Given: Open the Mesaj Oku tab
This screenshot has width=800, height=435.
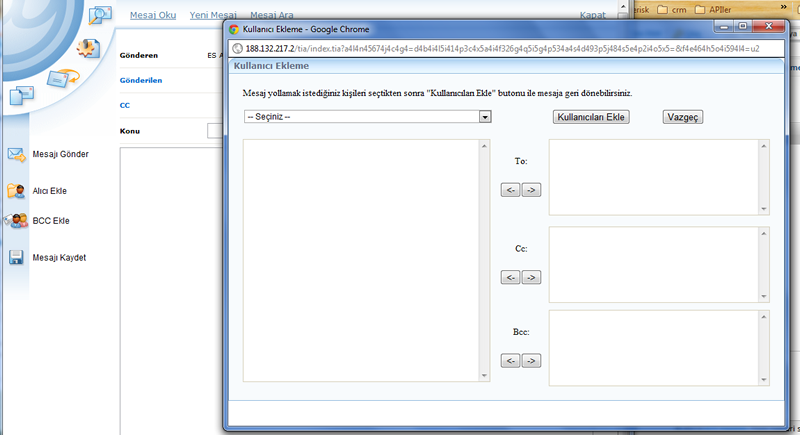Looking at the screenshot, I should coord(152,15).
